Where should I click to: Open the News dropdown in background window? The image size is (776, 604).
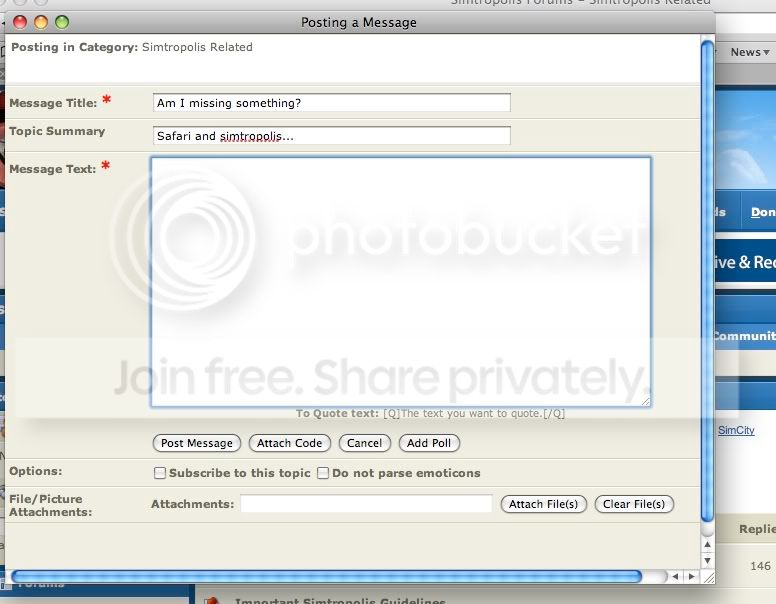(x=750, y=52)
